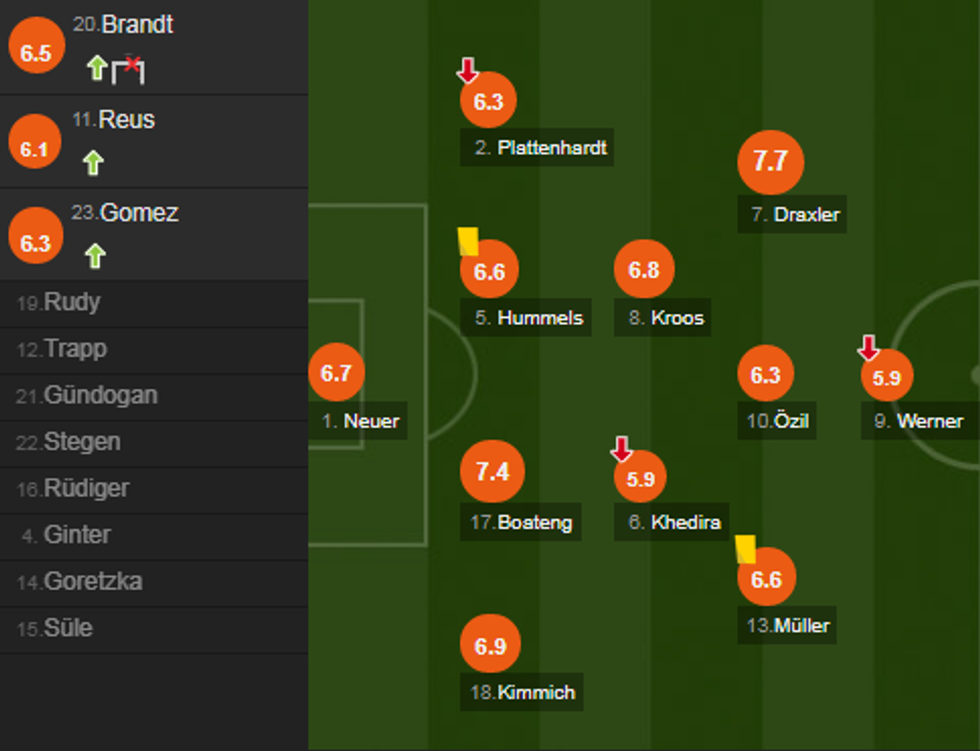
Task: Click the yellow card above Hummels
Action: pos(467,241)
